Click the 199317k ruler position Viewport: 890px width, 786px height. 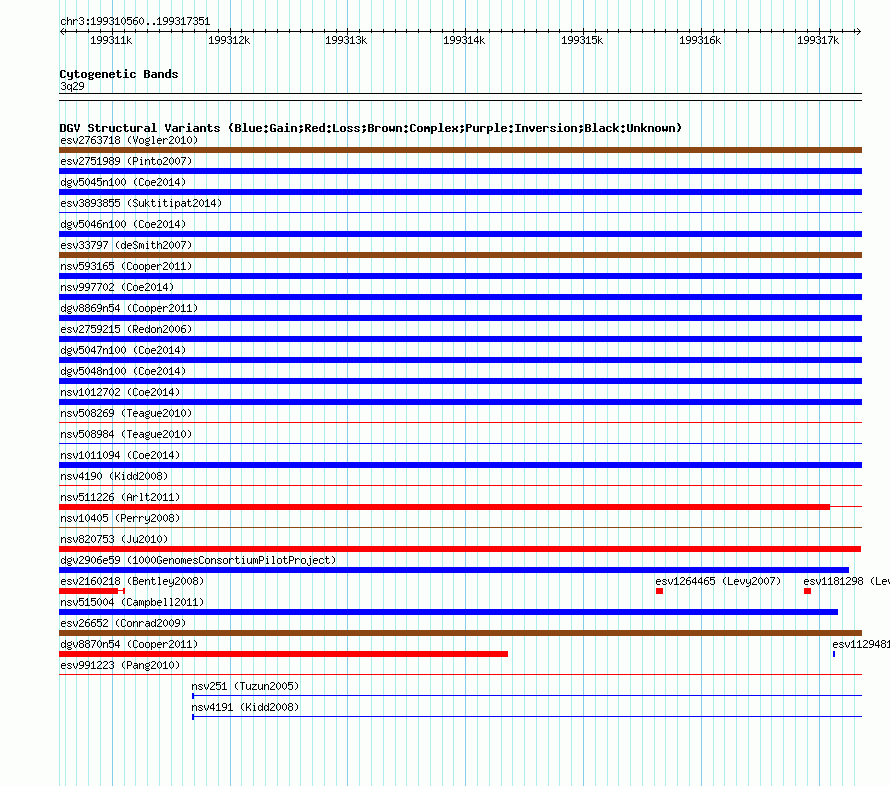click(x=818, y=40)
